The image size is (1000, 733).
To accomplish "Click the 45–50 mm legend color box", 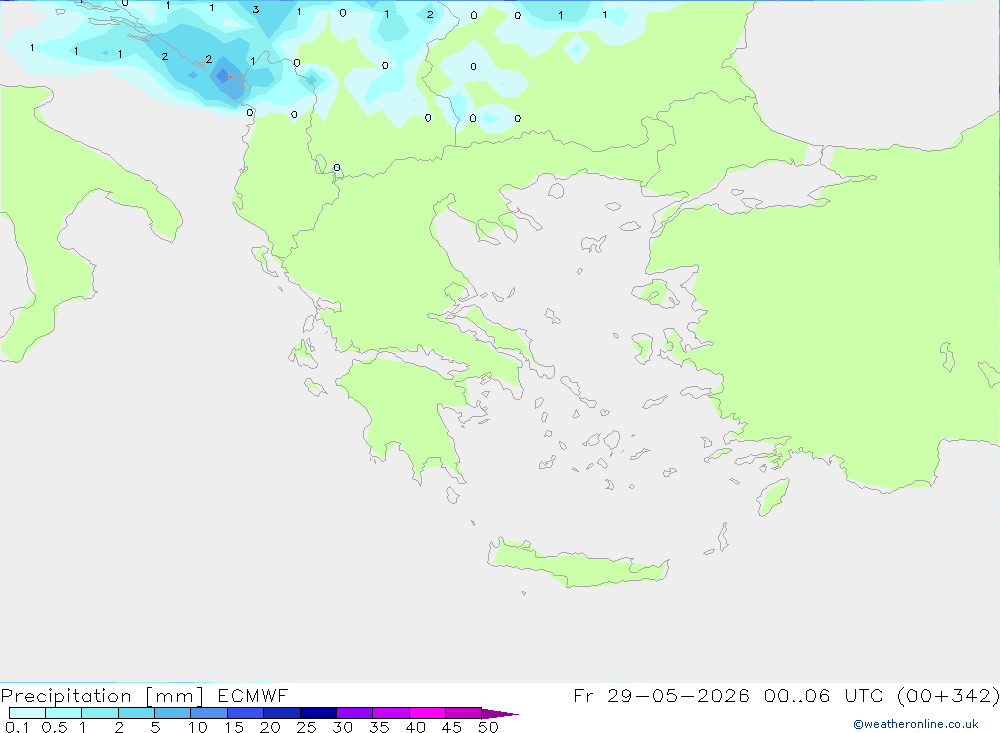I will click(464, 713).
